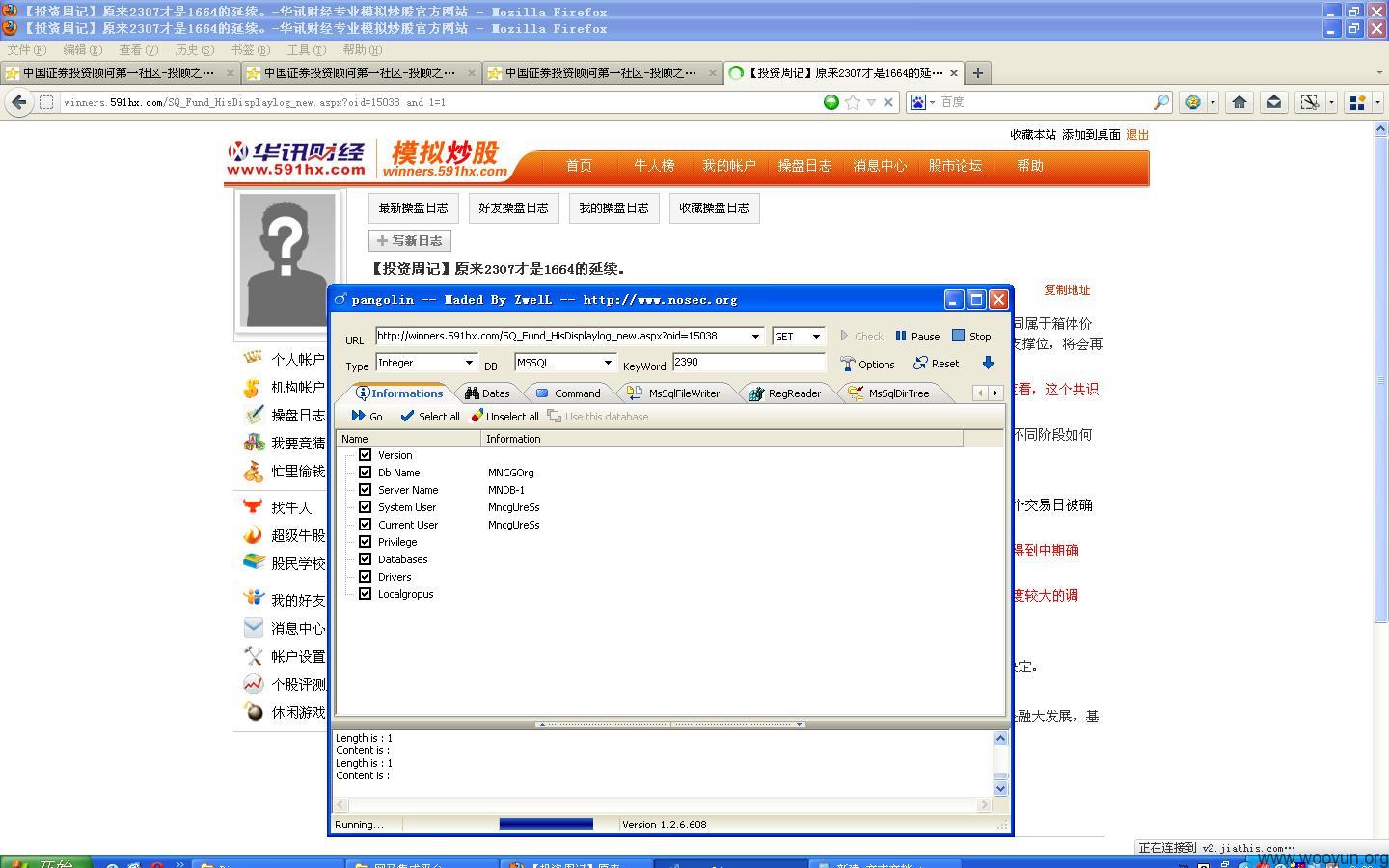Click the Pangolin blue progress bar
1389x868 pixels.
coord(546,825)
